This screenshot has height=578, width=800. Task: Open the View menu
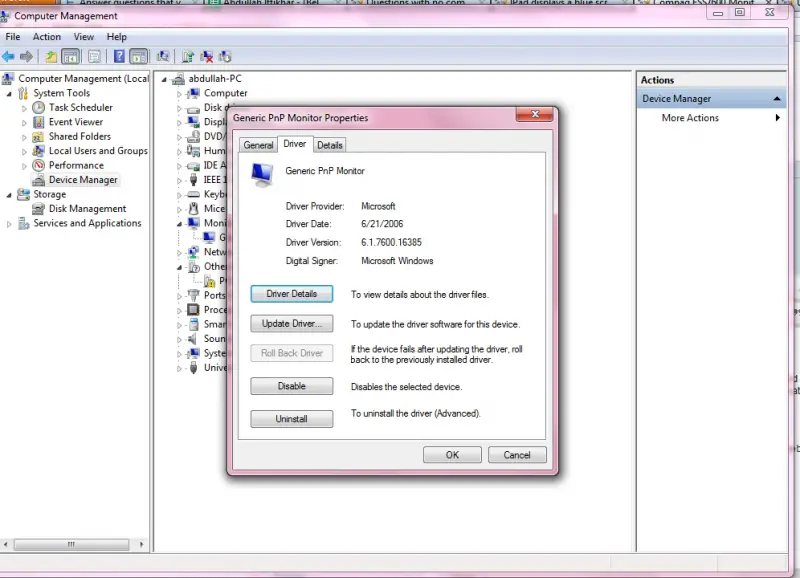pyautogui.click(x=84, y=37)
